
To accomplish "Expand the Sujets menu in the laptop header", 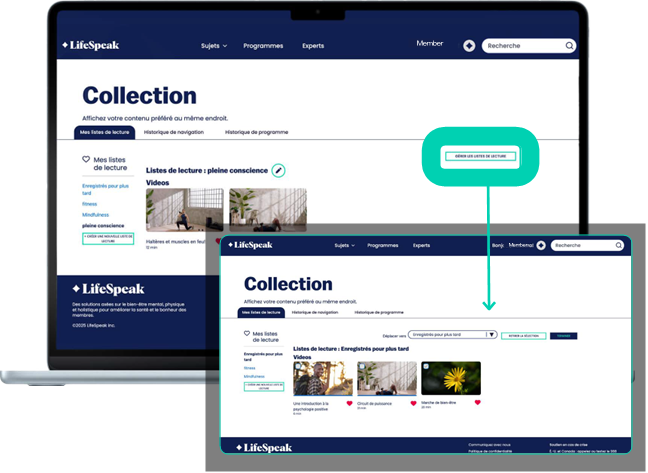I will click(x=214, y=45).
